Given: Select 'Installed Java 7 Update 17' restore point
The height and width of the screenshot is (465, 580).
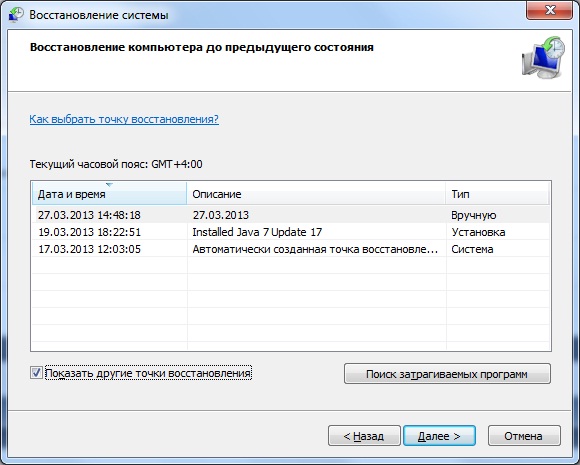Looking at the screenshot, I should click(291, 232).
